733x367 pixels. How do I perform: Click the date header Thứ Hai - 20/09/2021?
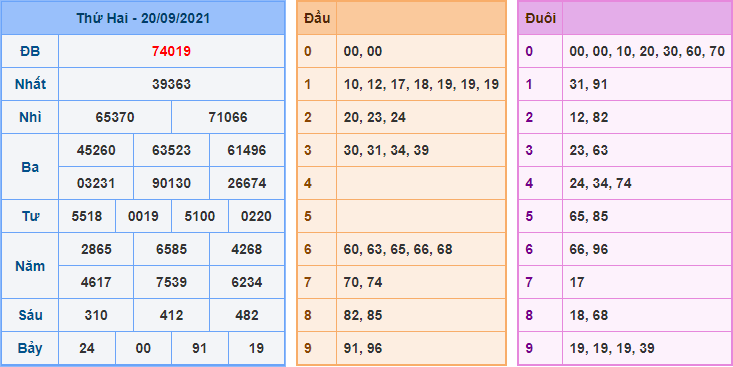point(143,18)
